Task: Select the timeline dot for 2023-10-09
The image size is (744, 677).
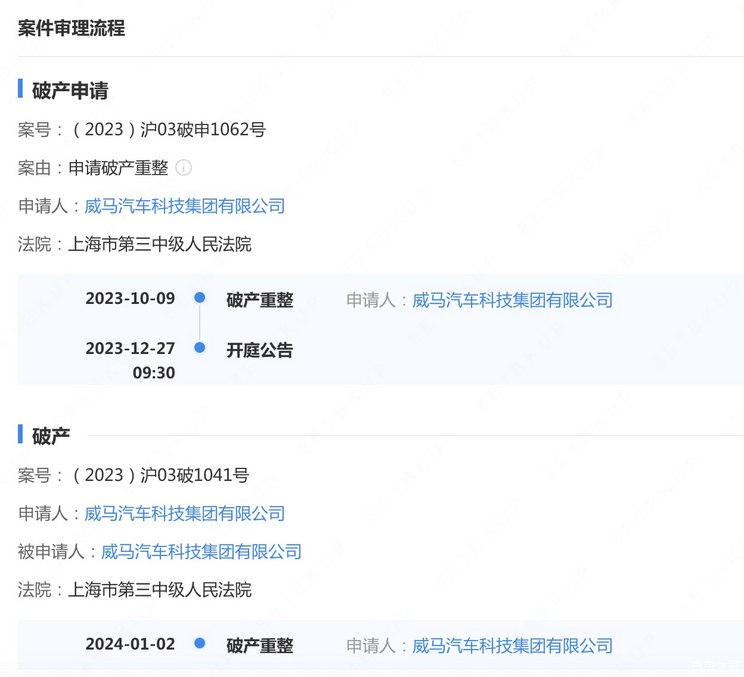Action: 200,298
